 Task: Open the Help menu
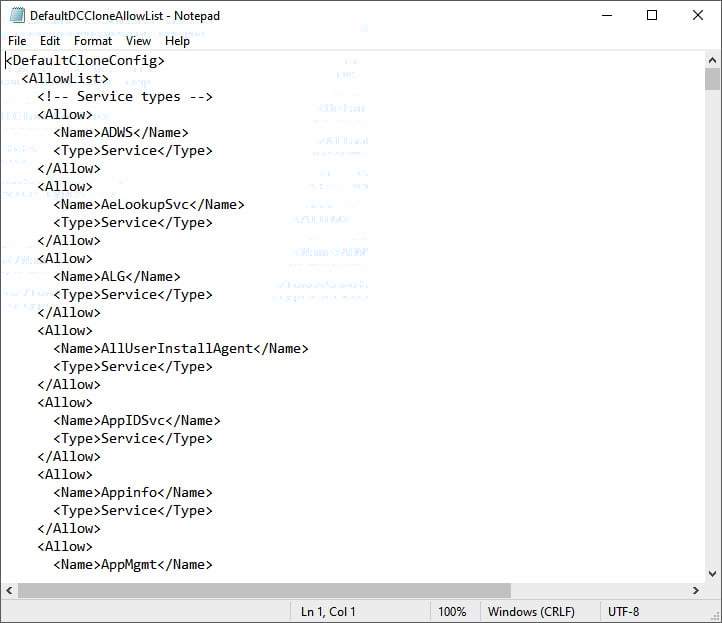point(177,41)
